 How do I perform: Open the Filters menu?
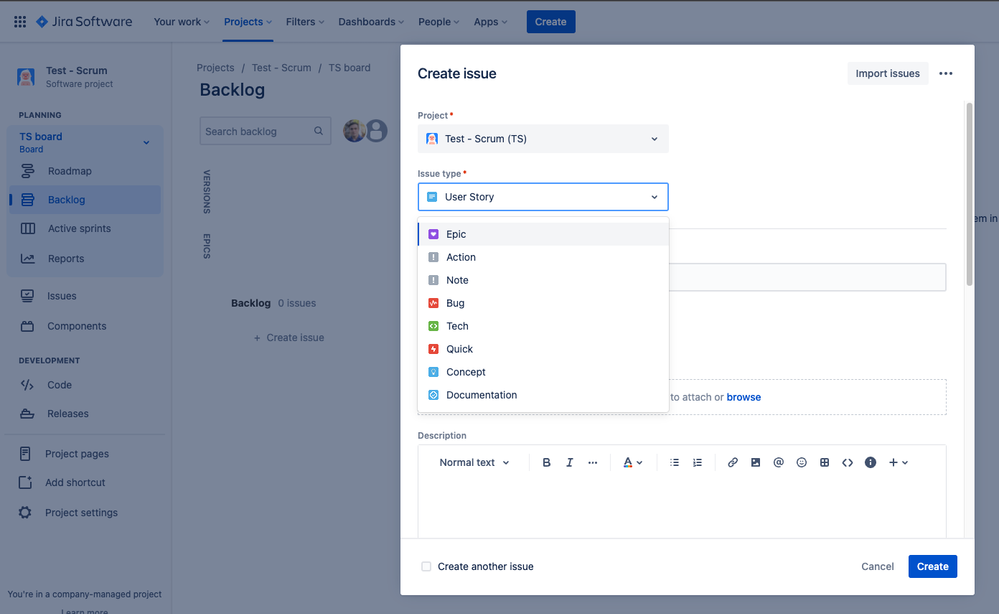(x=305, y=22)
